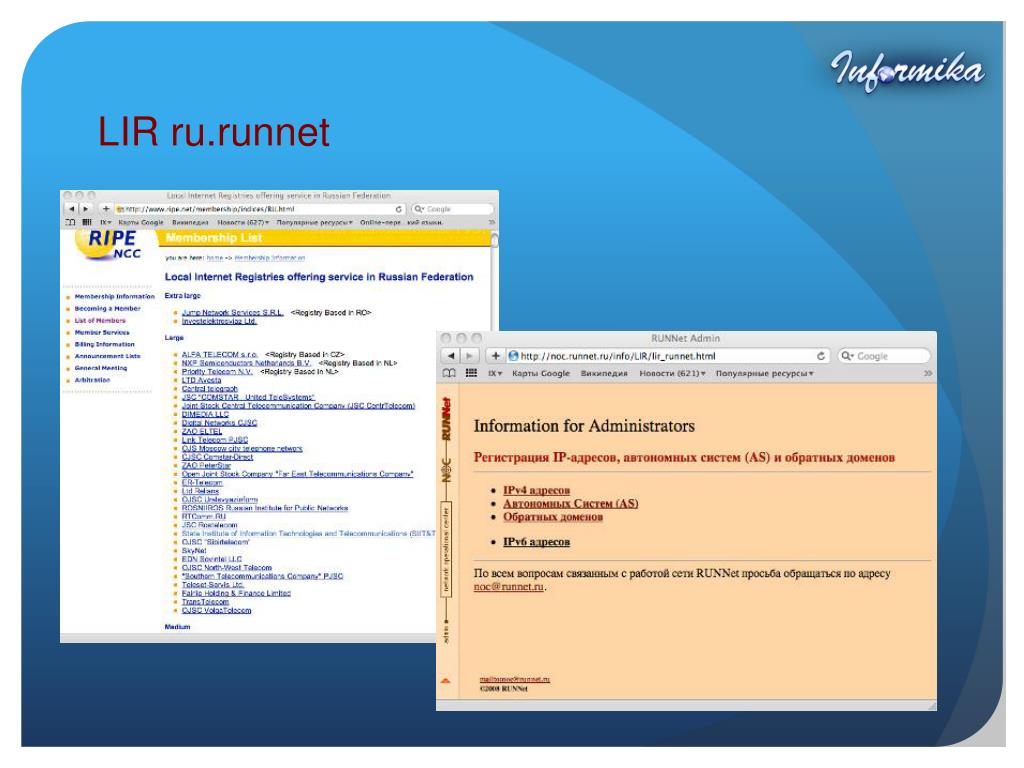Open the Автономных Систем (AS) link
Image resolution: width=1024 pixels, height=768 pixels.
tap(570, 503)
